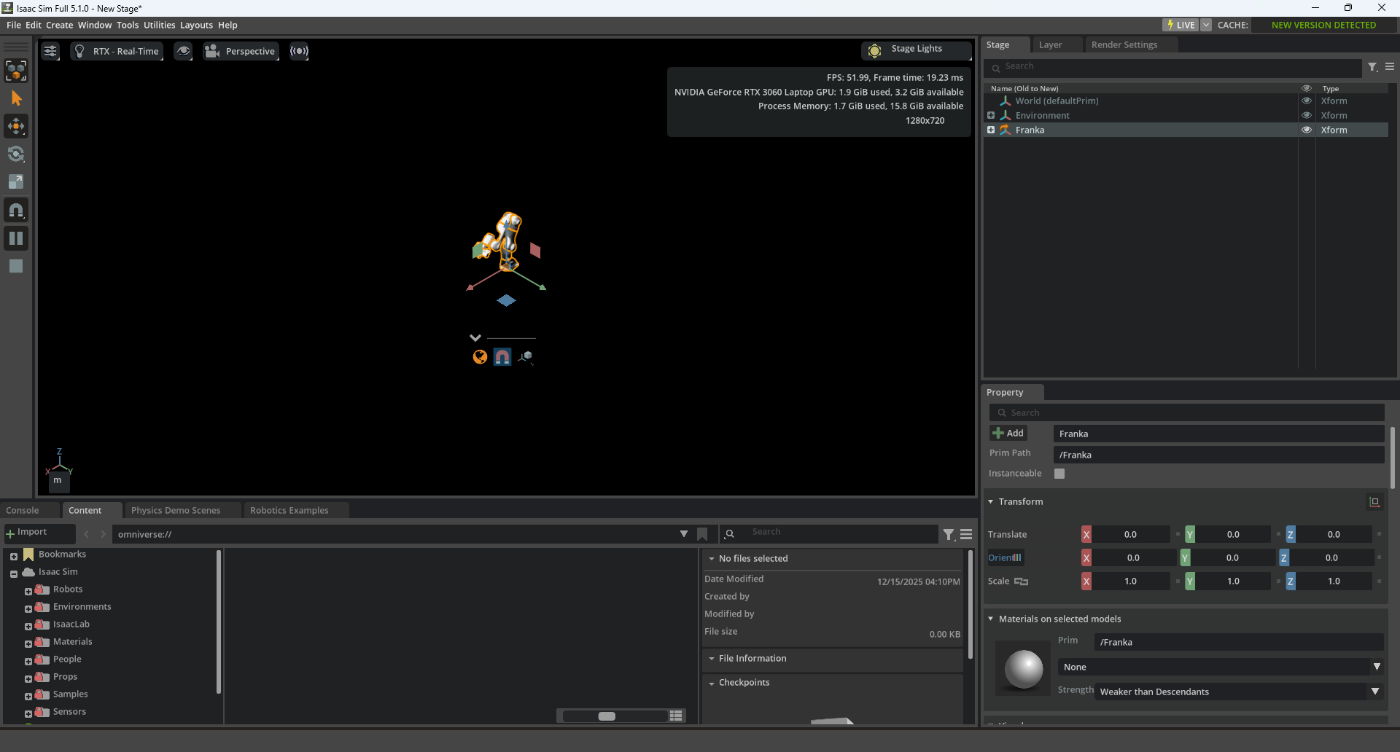Open dropdown arrow next to LIVE

[1206, 25]
